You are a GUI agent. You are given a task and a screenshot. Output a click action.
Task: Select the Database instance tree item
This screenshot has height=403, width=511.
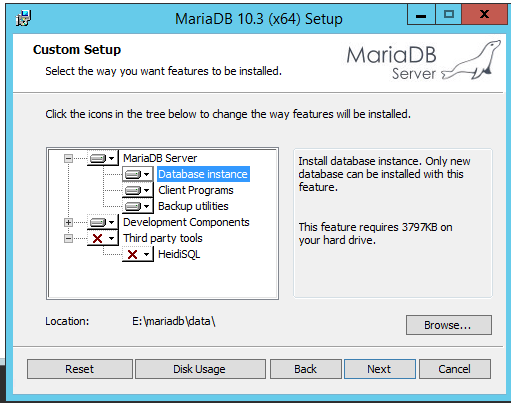click(203, 174)
